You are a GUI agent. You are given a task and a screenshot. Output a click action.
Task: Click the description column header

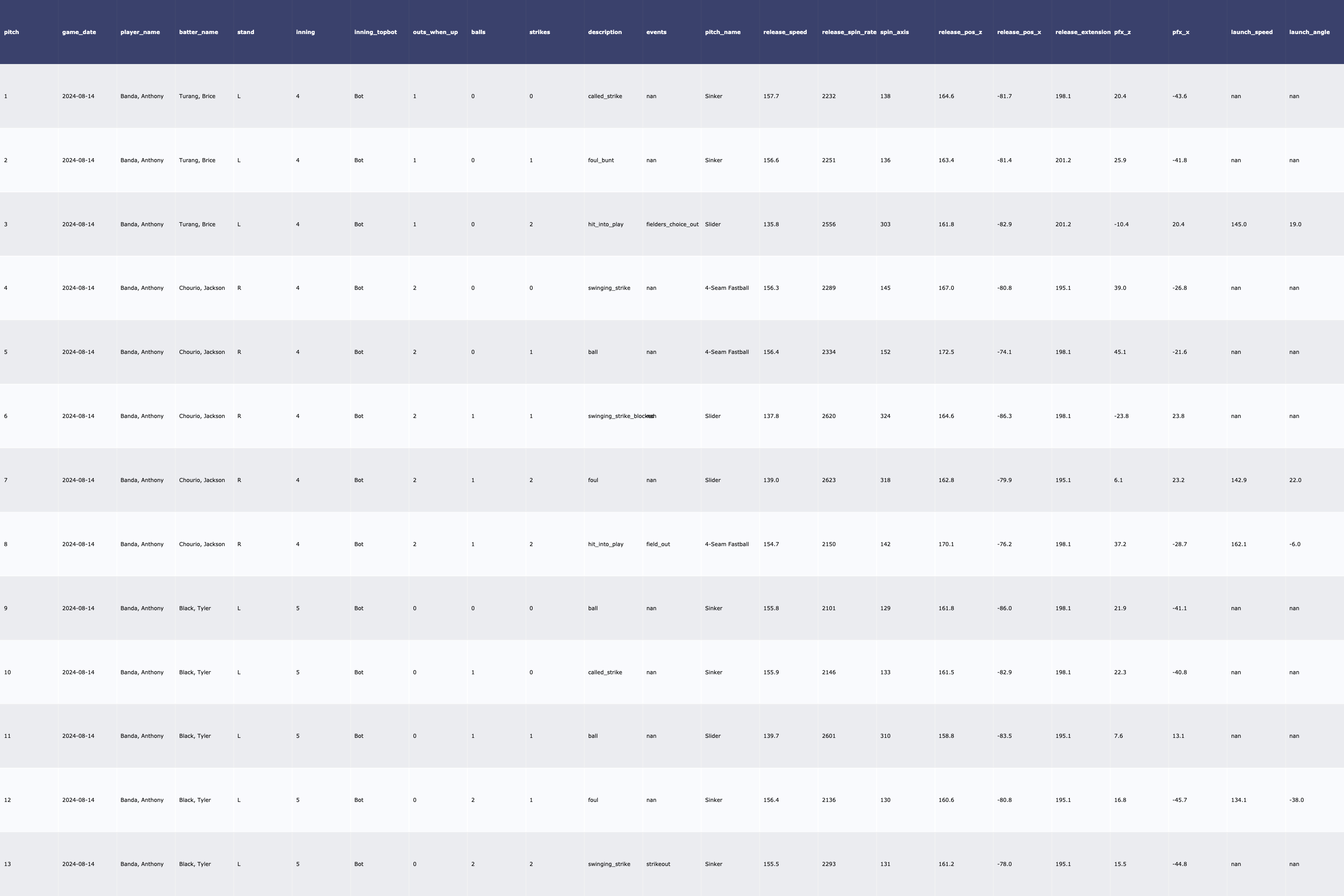pos(604,32)
